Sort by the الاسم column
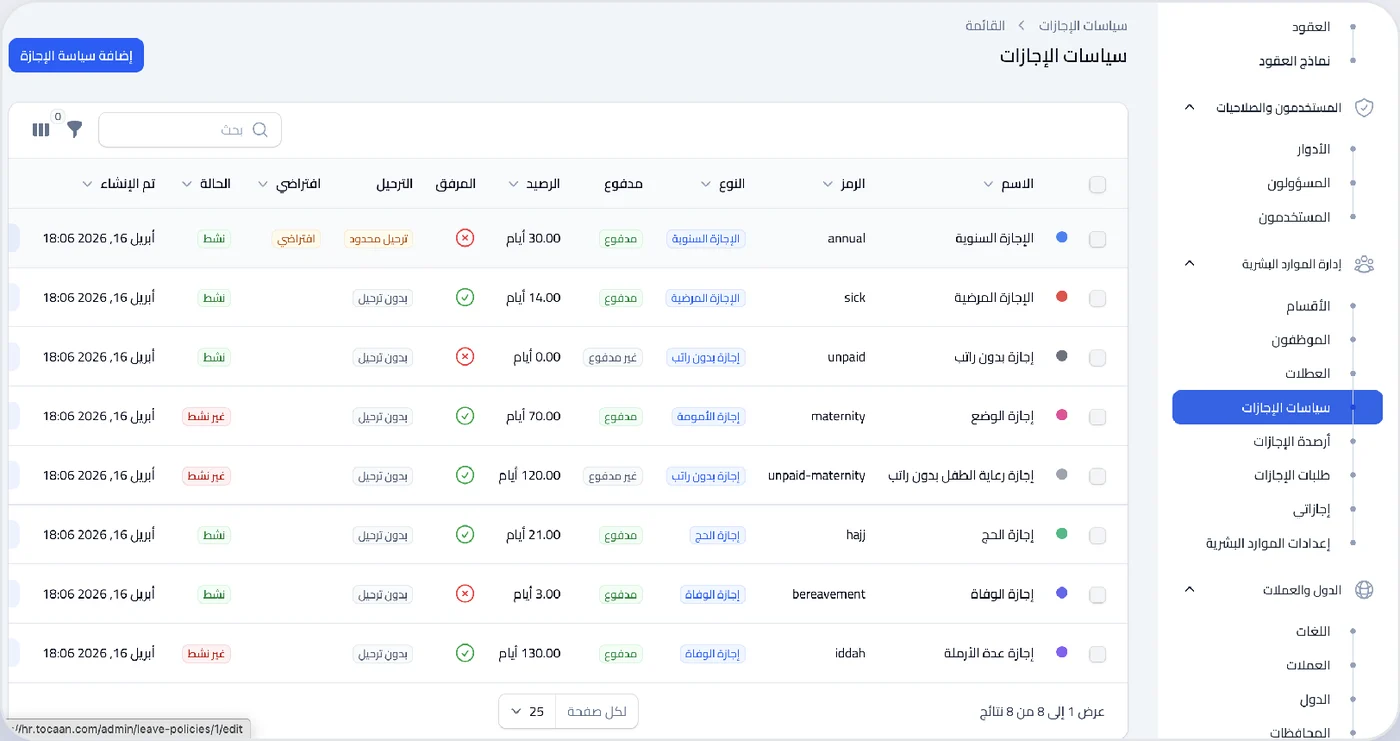Viewport: 1400px width, 741px height. pos(1008,184)
